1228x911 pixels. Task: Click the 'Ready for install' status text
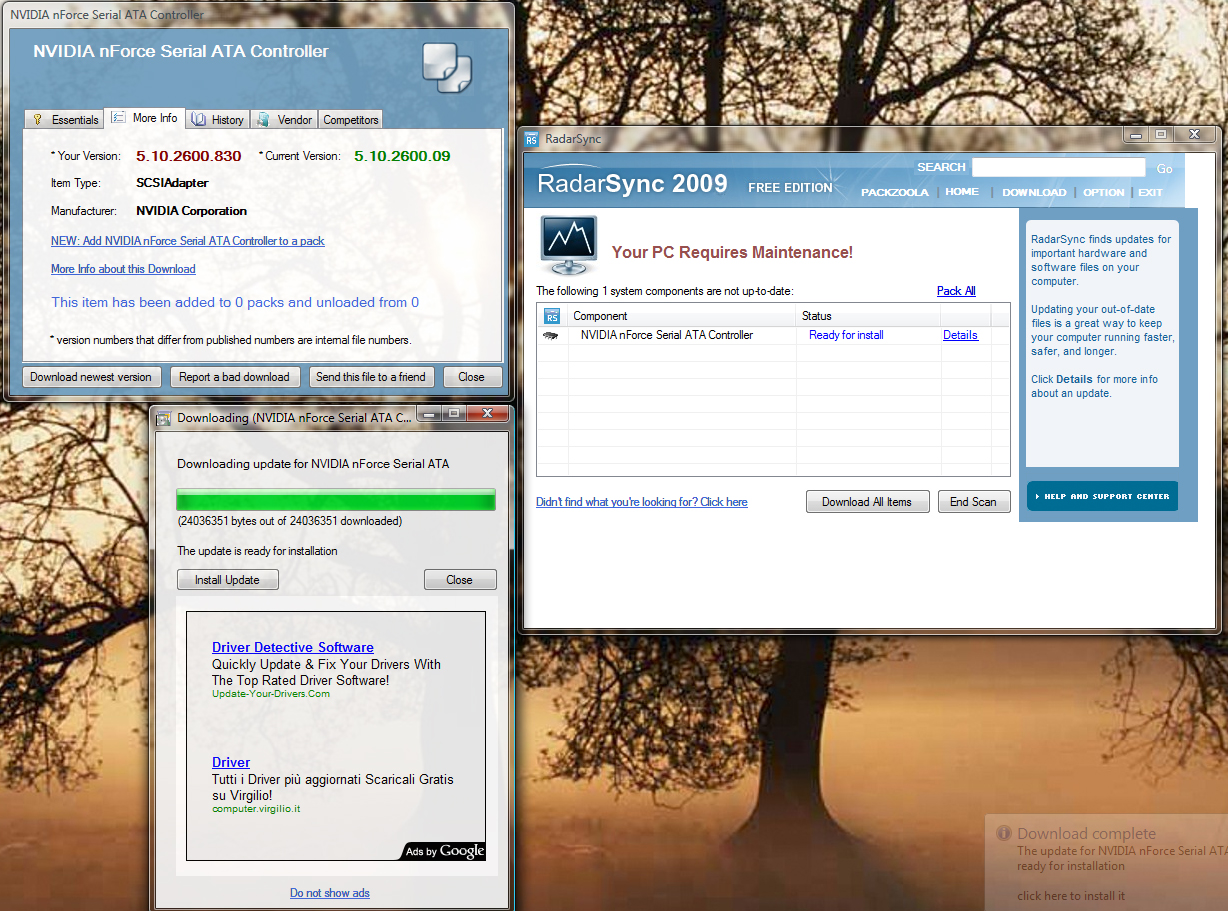click(846, 335)
